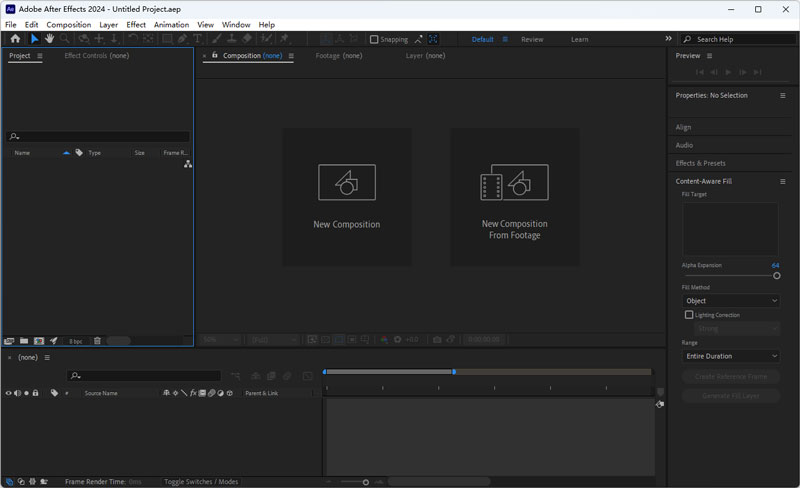Screen dimensions: 800x488
Task: Open the Composition menu
Action: click(x=68, y=25)
